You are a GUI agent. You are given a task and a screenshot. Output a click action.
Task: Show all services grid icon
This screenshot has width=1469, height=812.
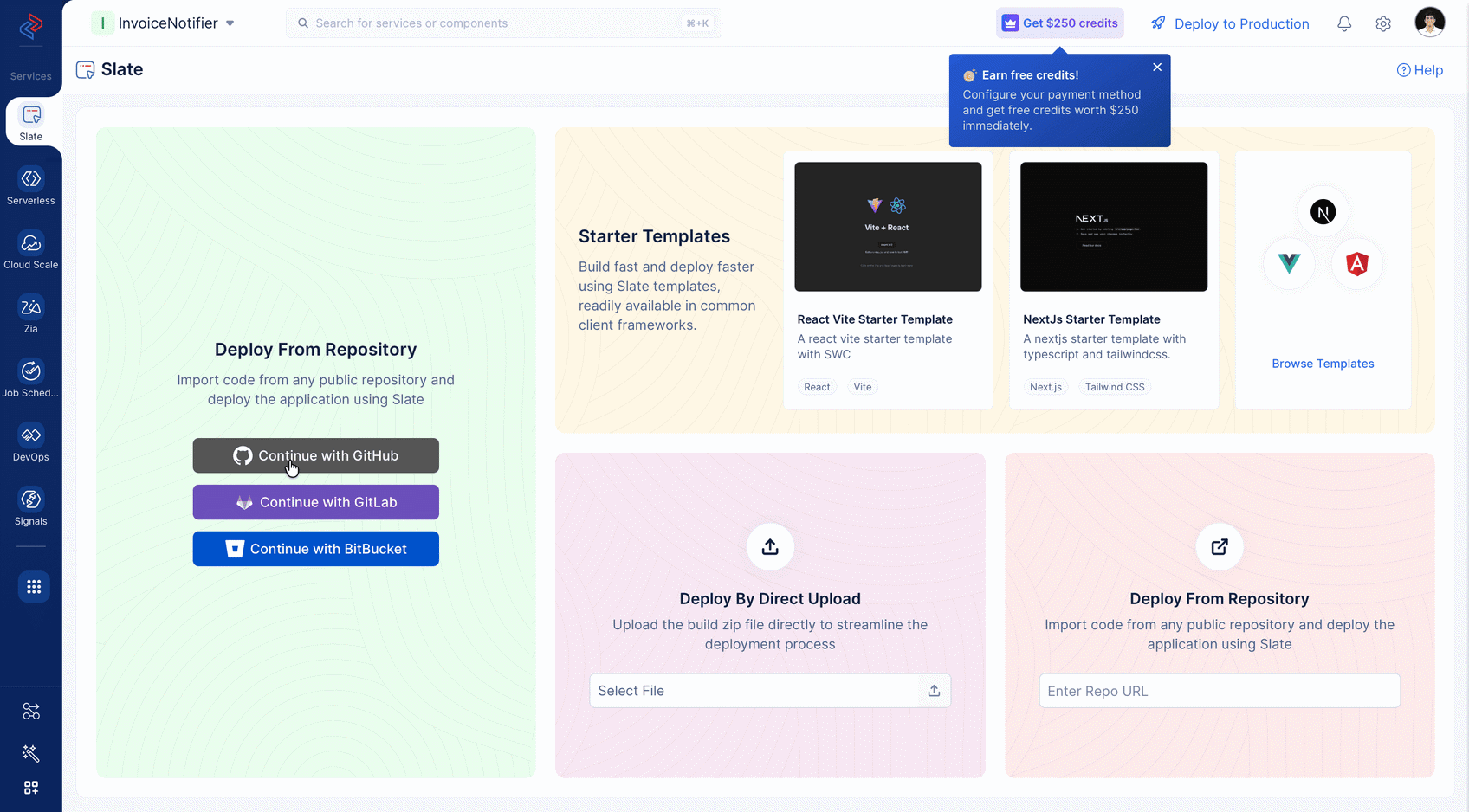34,587
